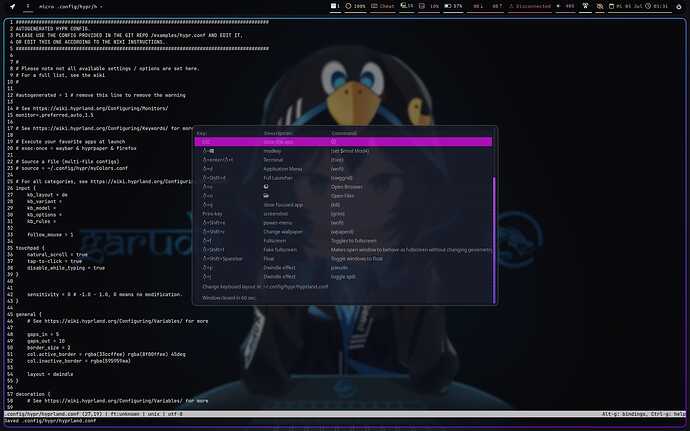Select the power-menu keybinding row
690x431 pixels.
[343, 223]
